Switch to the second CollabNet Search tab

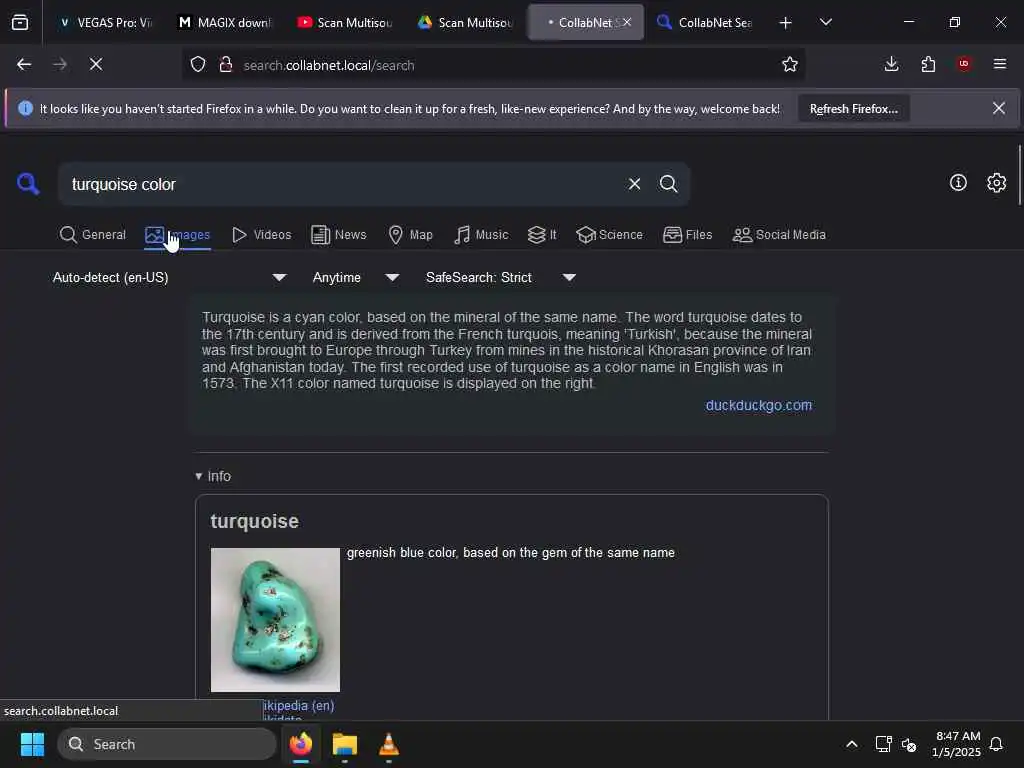click(706, 23)
